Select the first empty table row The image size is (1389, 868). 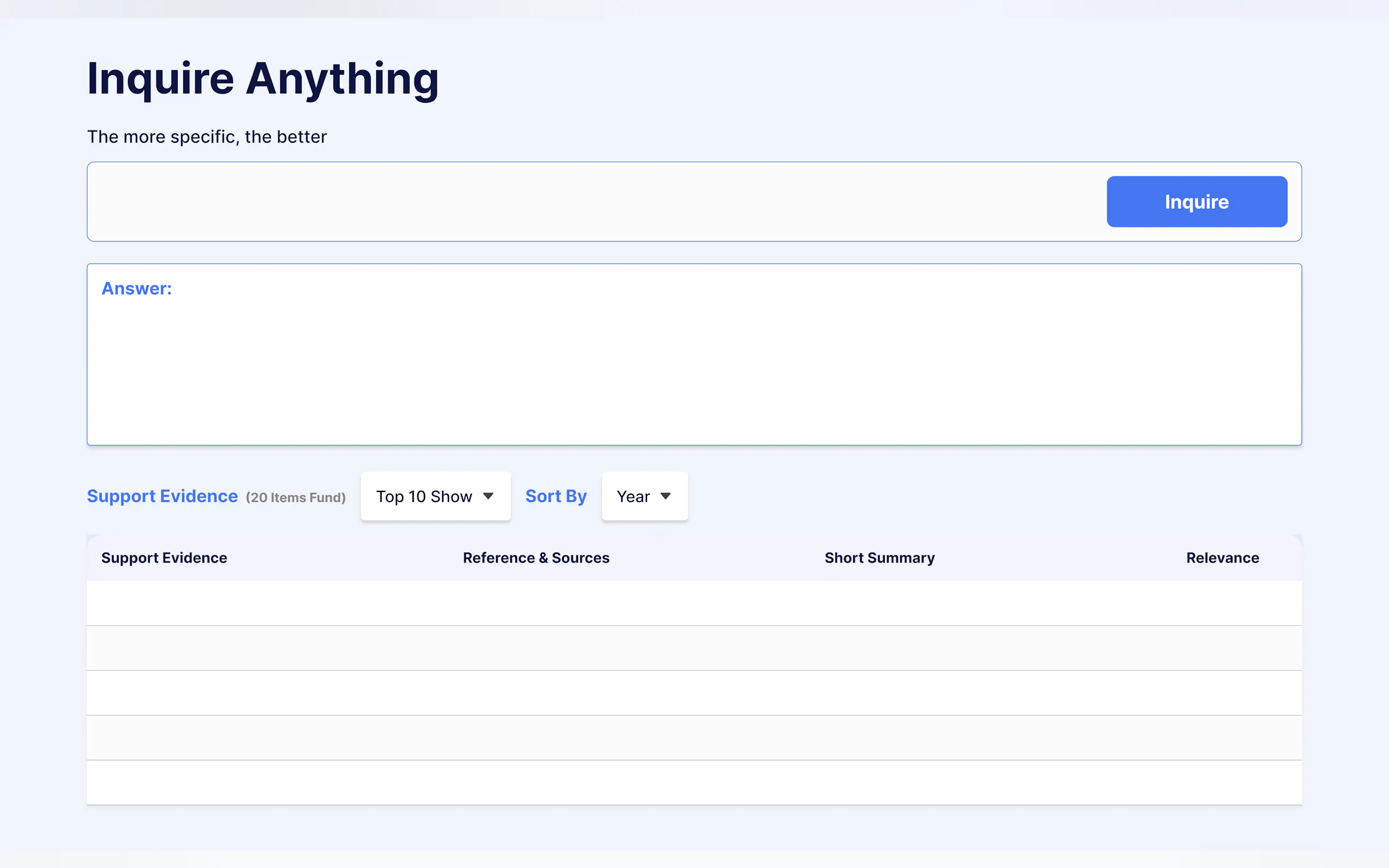point(693,603)
